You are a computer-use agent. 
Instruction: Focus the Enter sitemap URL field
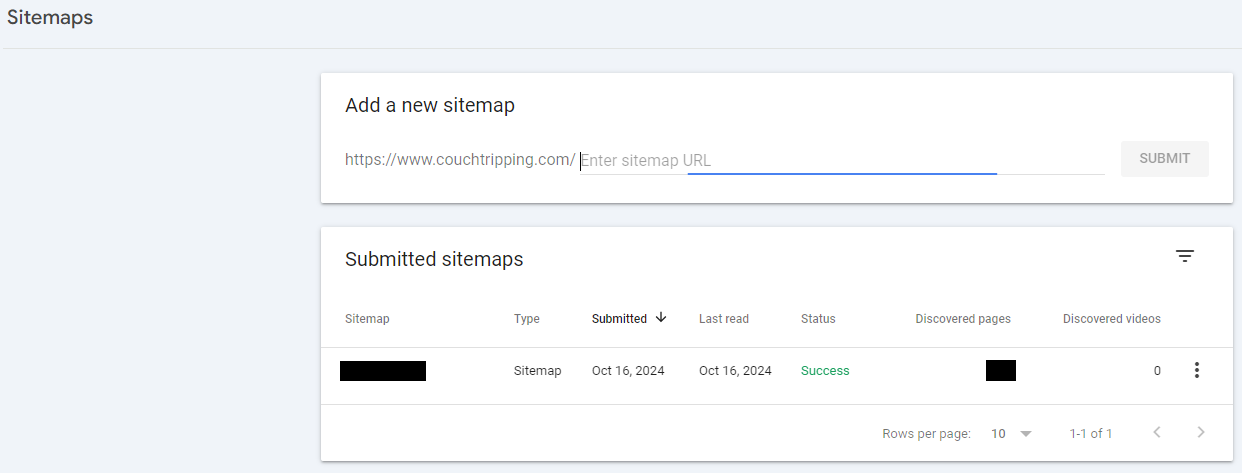click(842, 160)
